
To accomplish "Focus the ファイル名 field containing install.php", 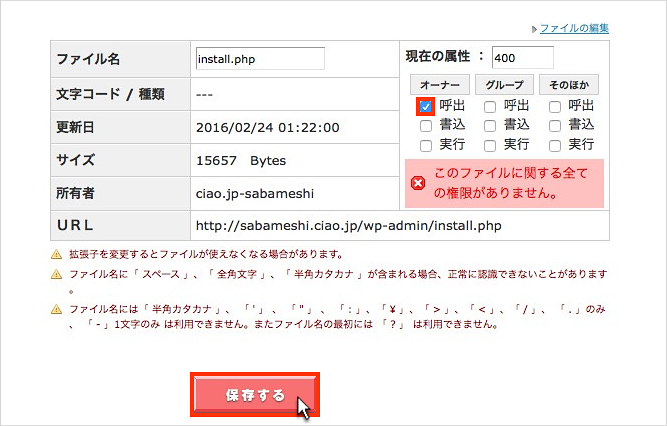I will click(260, 59).
